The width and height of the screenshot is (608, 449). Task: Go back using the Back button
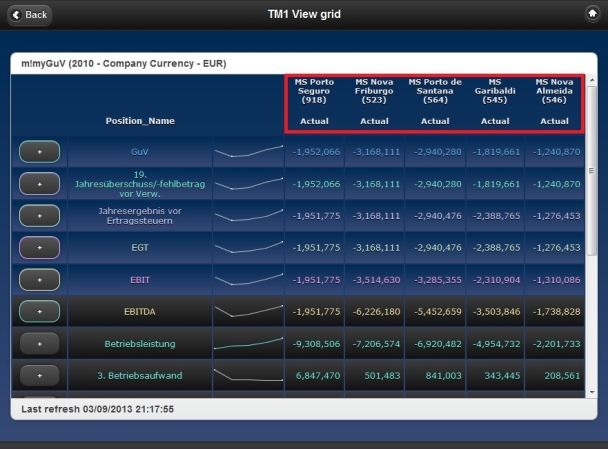30,15
